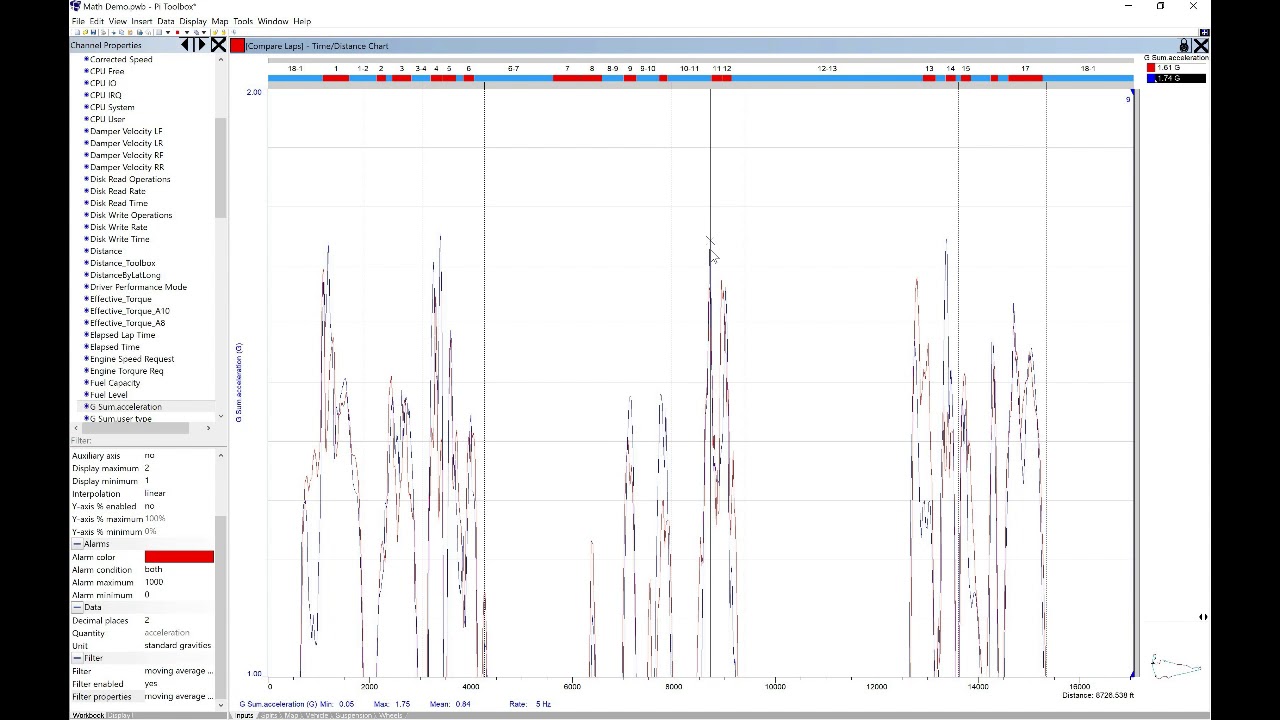Select the Engine Speed Request channel
Screen dimensions: 1280x720
(132, 359)
